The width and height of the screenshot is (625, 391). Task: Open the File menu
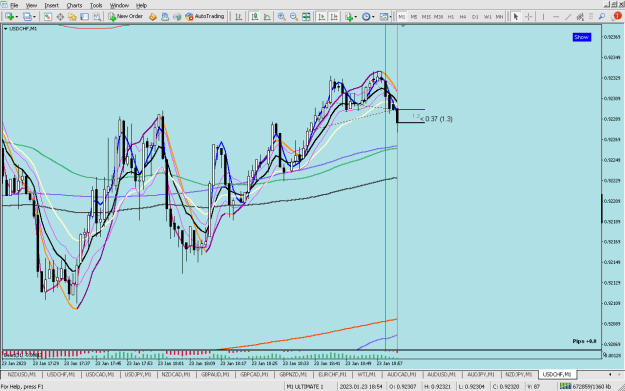pos(14,5)
